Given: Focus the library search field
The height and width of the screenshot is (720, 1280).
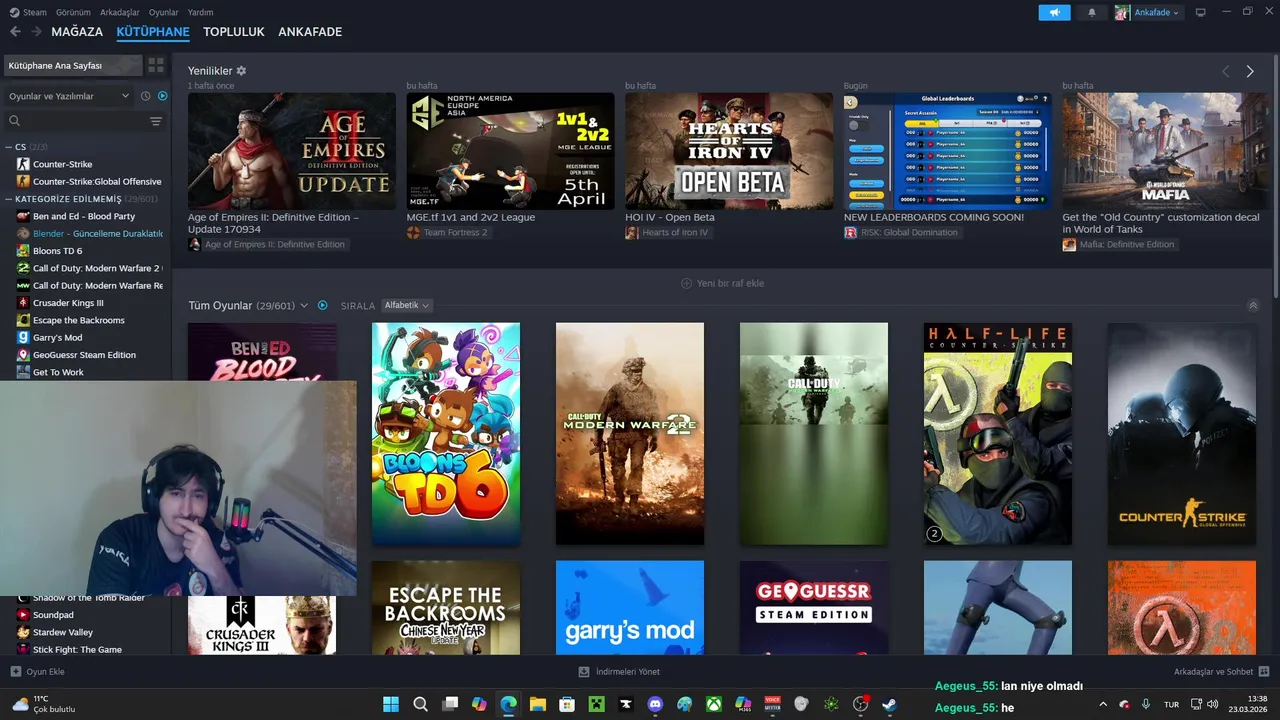Looking at the screenshot, I should [75, 121].
